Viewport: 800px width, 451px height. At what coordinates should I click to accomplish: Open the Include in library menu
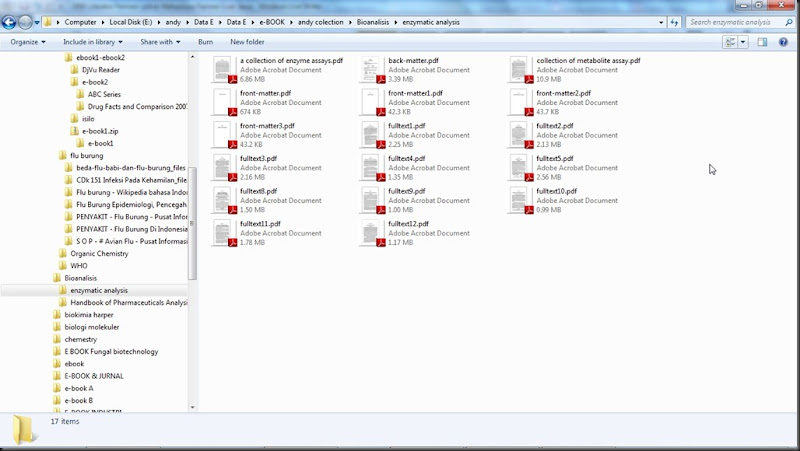tap(92, 42)
